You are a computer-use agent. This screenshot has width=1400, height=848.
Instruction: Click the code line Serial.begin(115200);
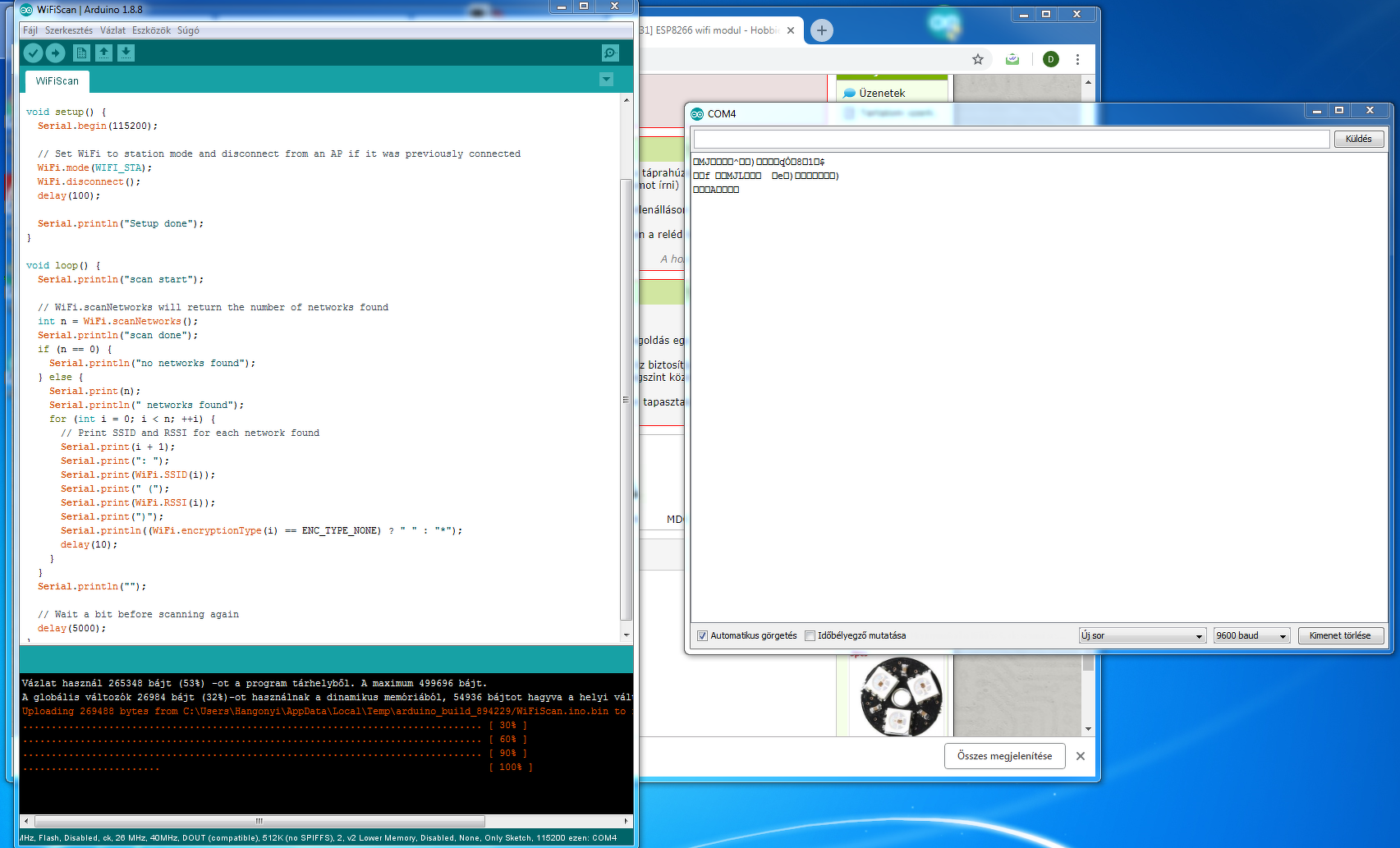[98, 126]
